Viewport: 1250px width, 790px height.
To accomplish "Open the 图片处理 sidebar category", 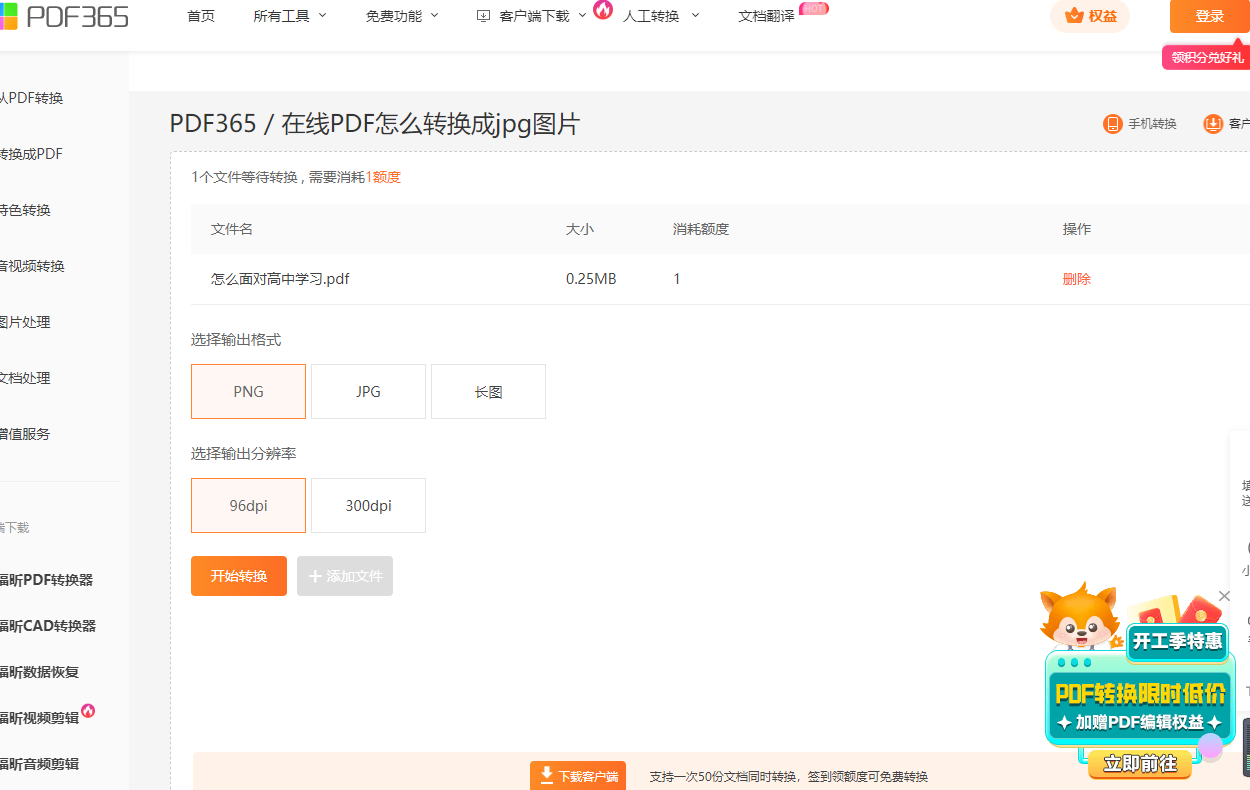I will 26,322.
